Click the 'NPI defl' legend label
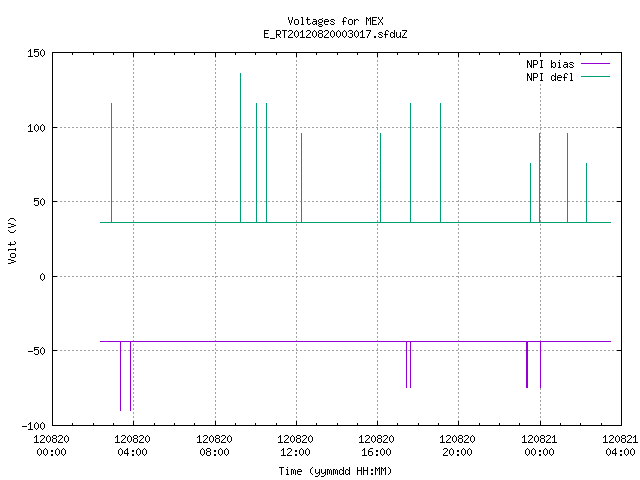 (550, 77)
